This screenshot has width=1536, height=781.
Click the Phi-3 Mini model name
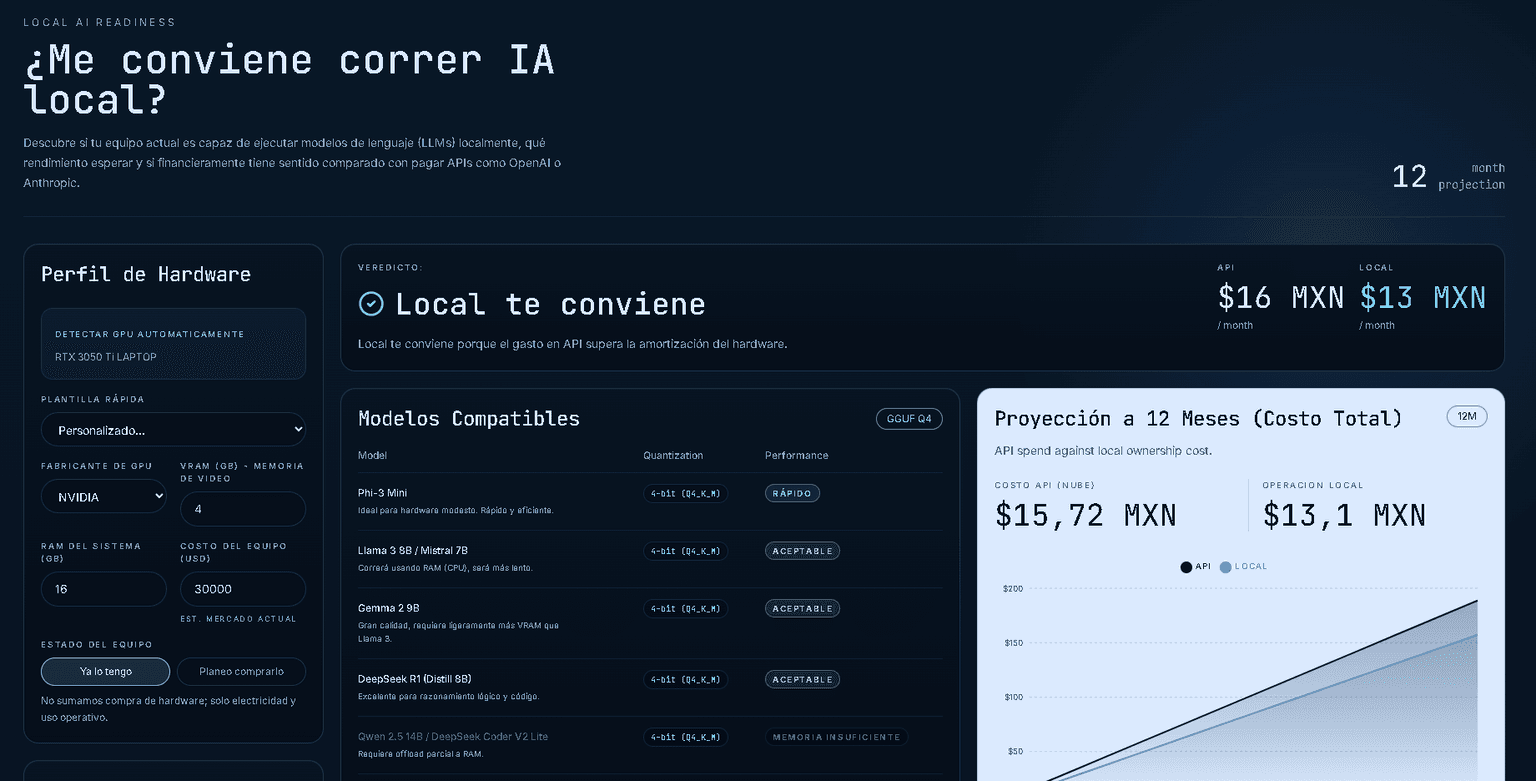(x=382, y=493)
